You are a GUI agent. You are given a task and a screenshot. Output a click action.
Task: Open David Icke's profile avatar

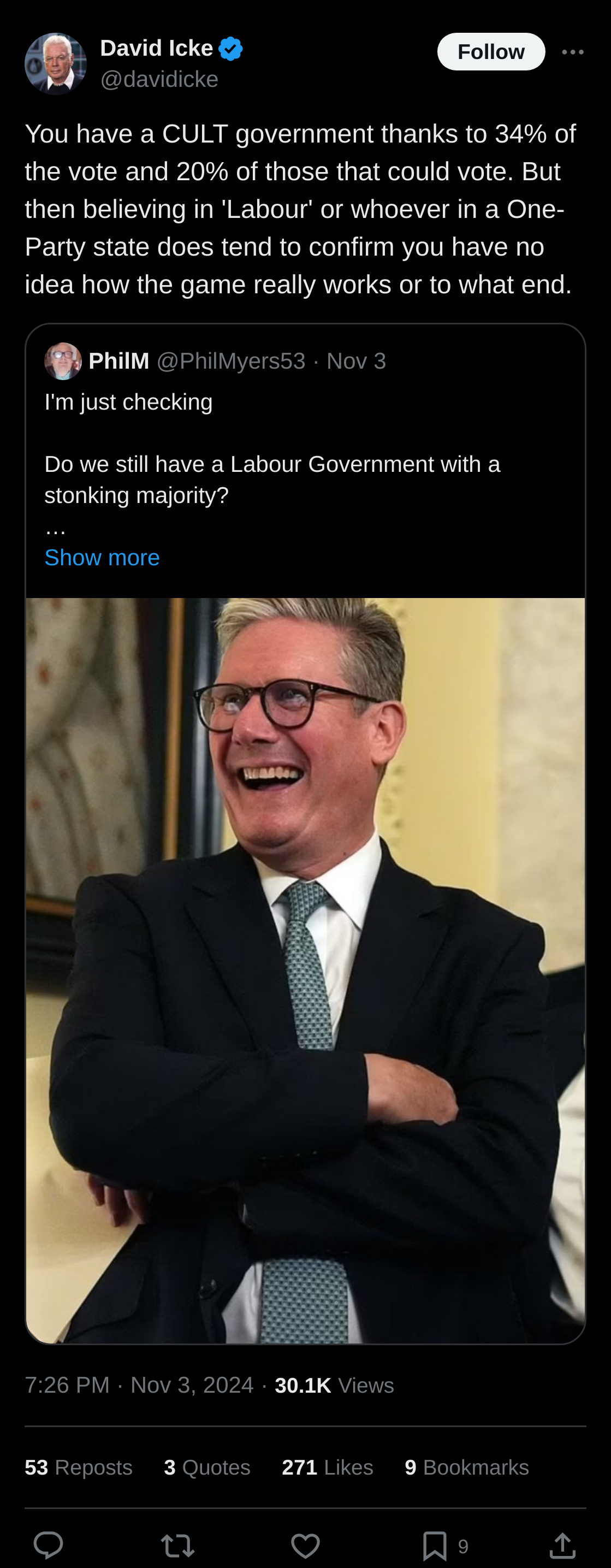(55, 64)
